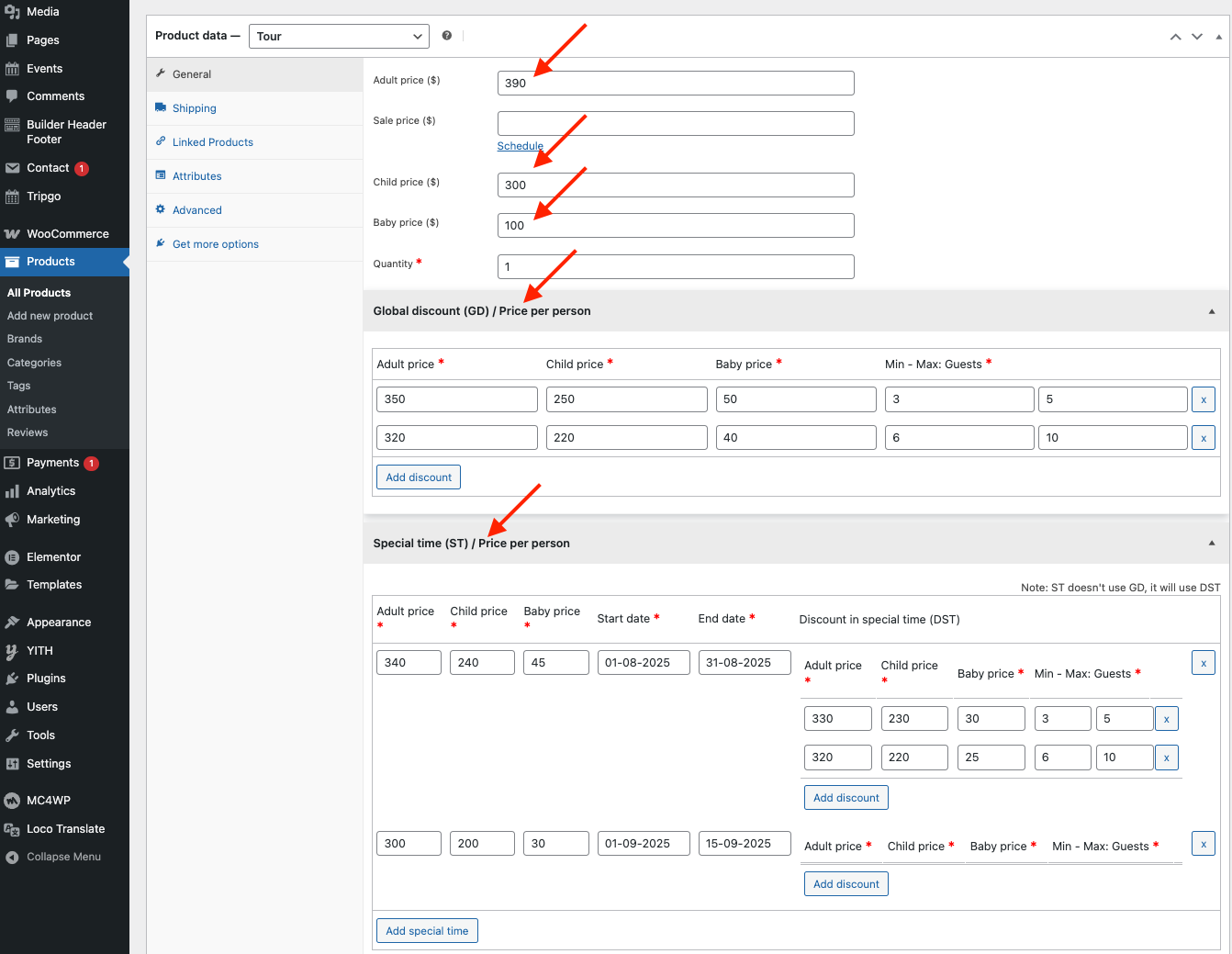Open Comments via its speech bubble icon
This screenshot has width=1232, height=954.
12,96
